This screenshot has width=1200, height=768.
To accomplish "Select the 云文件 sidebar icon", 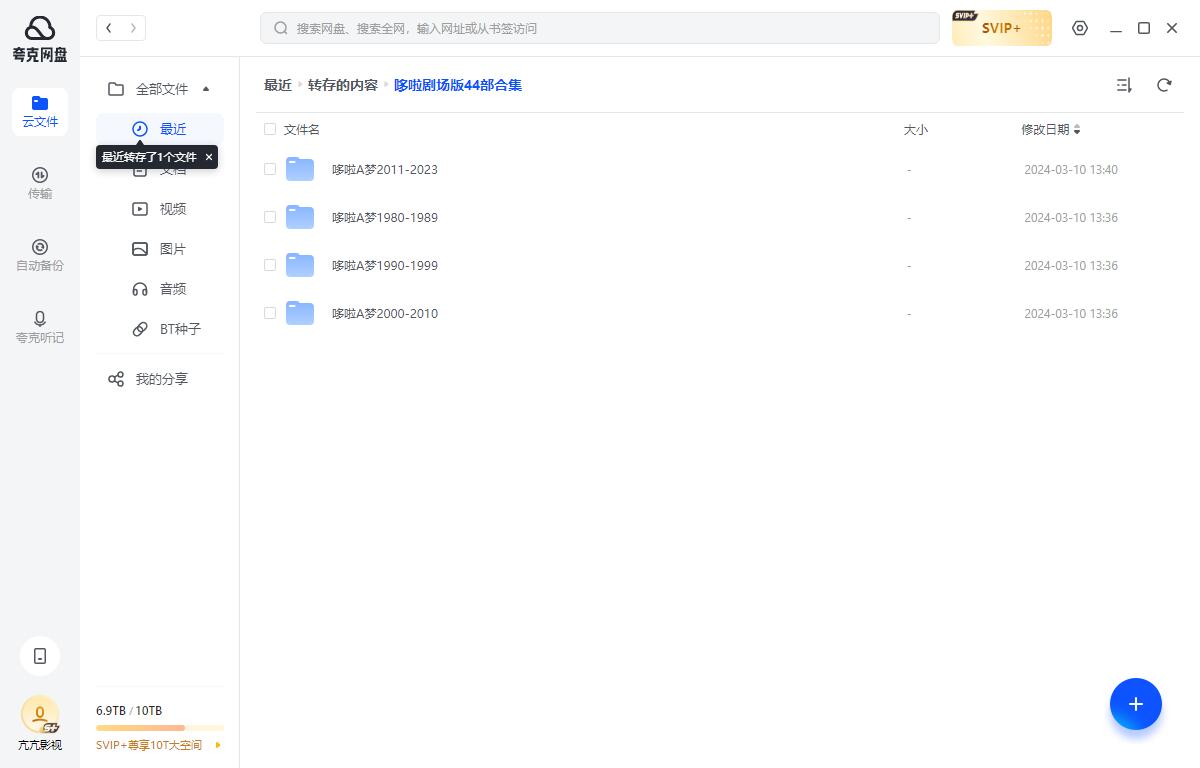I will click(x=40, y=110).
